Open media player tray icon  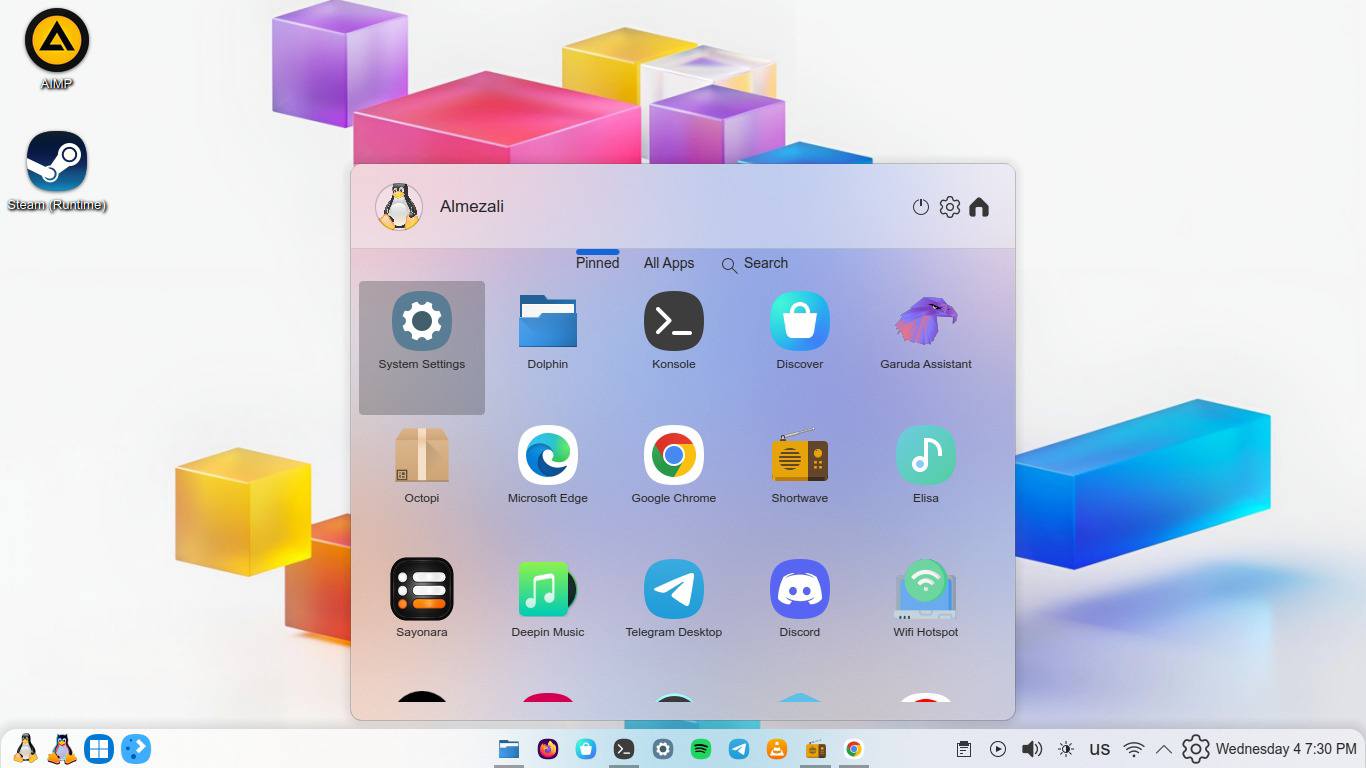pyautogui.click(x=998, y=749)
